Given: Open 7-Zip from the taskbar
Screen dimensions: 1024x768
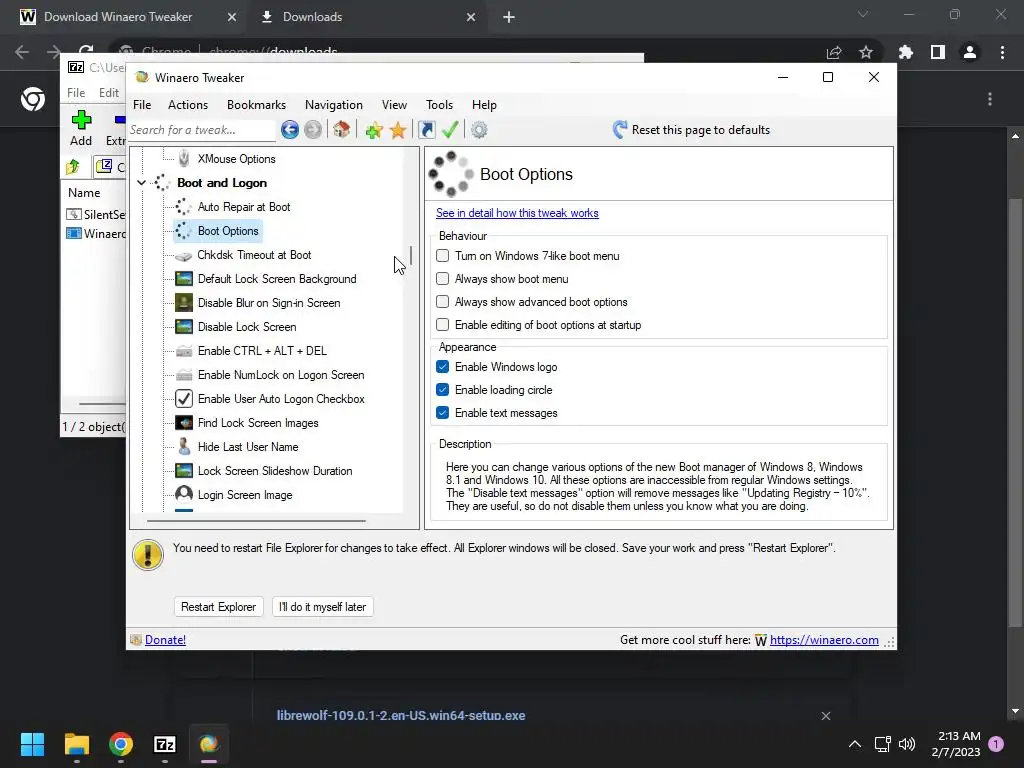Looking at the screenshot, I should point(165,744).
